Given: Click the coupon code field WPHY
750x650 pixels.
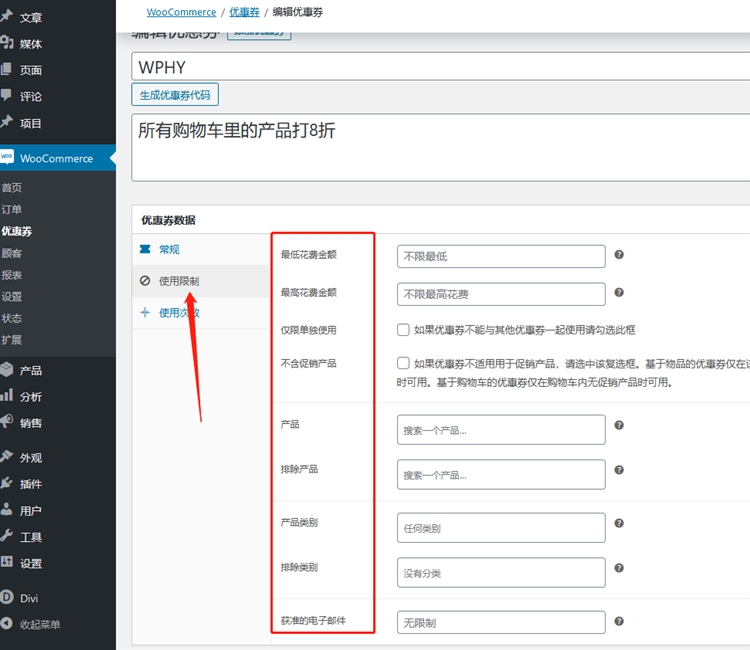Looking at the screenshot, I should [441, 66].
